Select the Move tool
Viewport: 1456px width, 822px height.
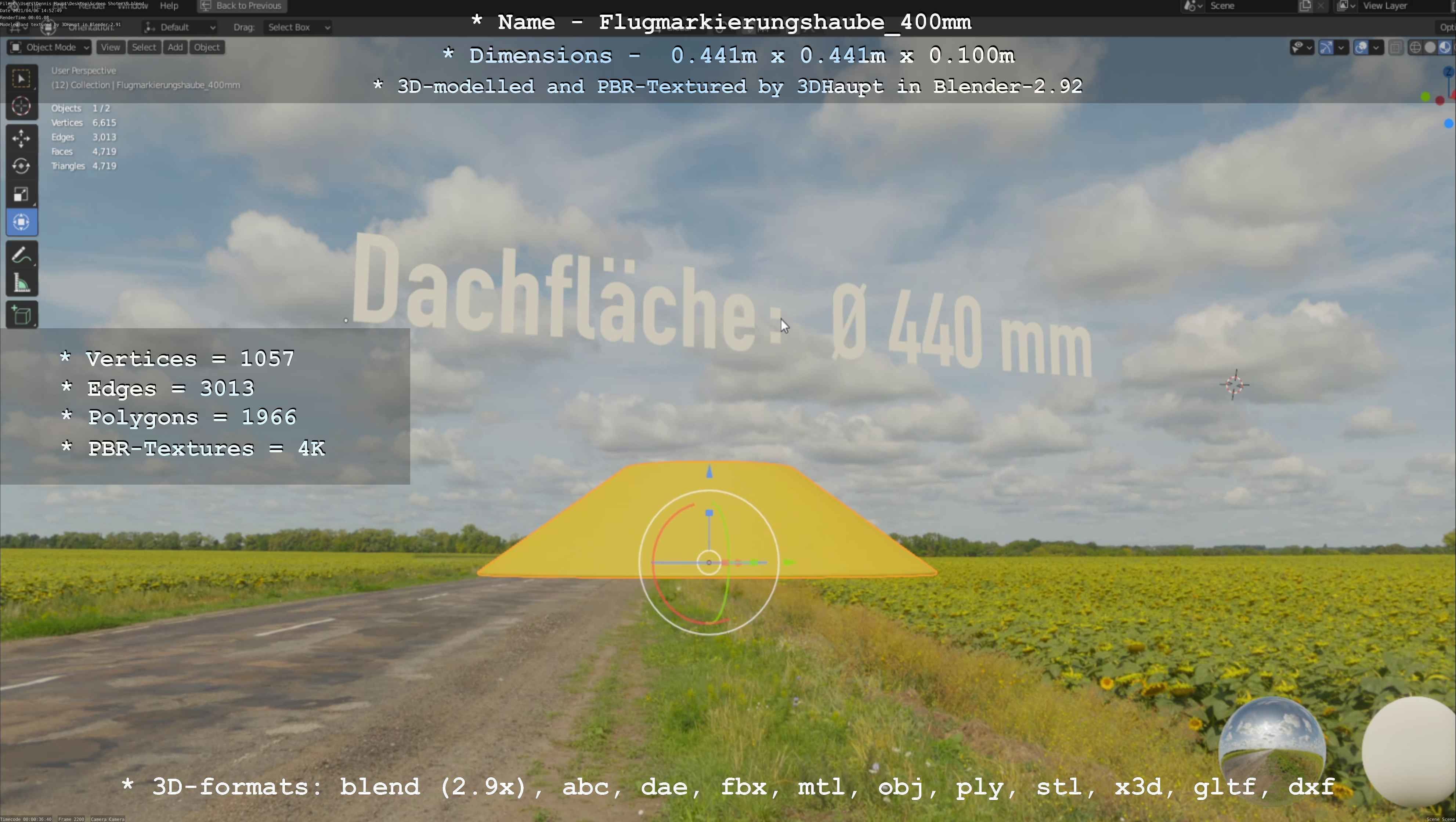coord(21,138)
